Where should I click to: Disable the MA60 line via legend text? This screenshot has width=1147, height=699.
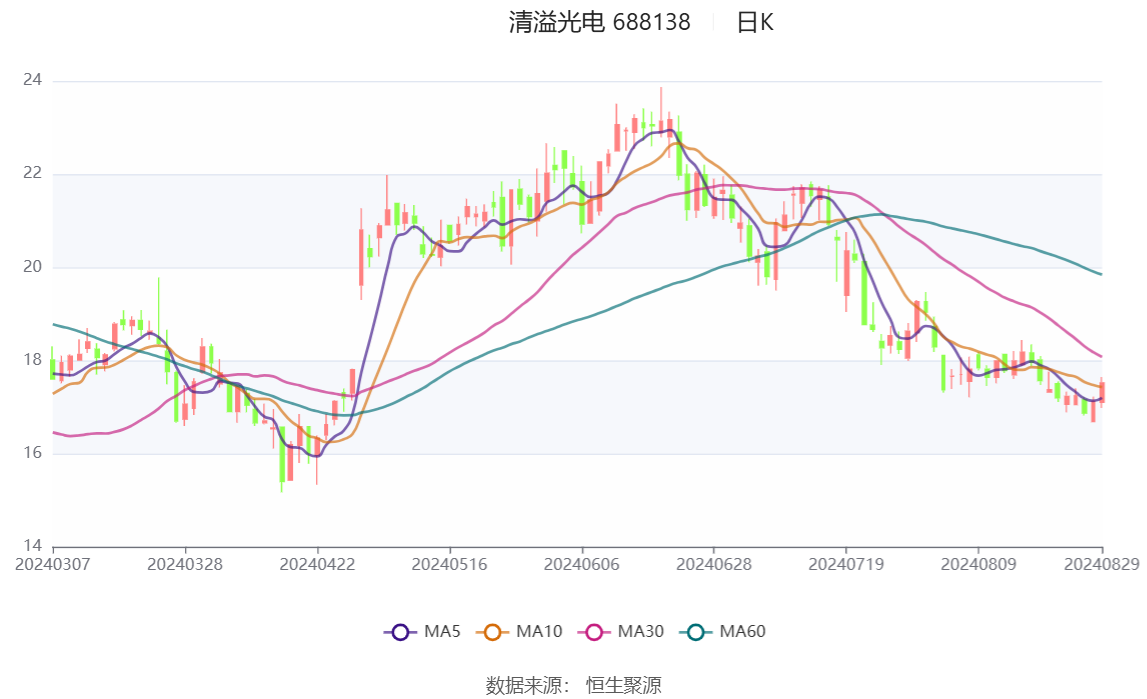point(742,632)
